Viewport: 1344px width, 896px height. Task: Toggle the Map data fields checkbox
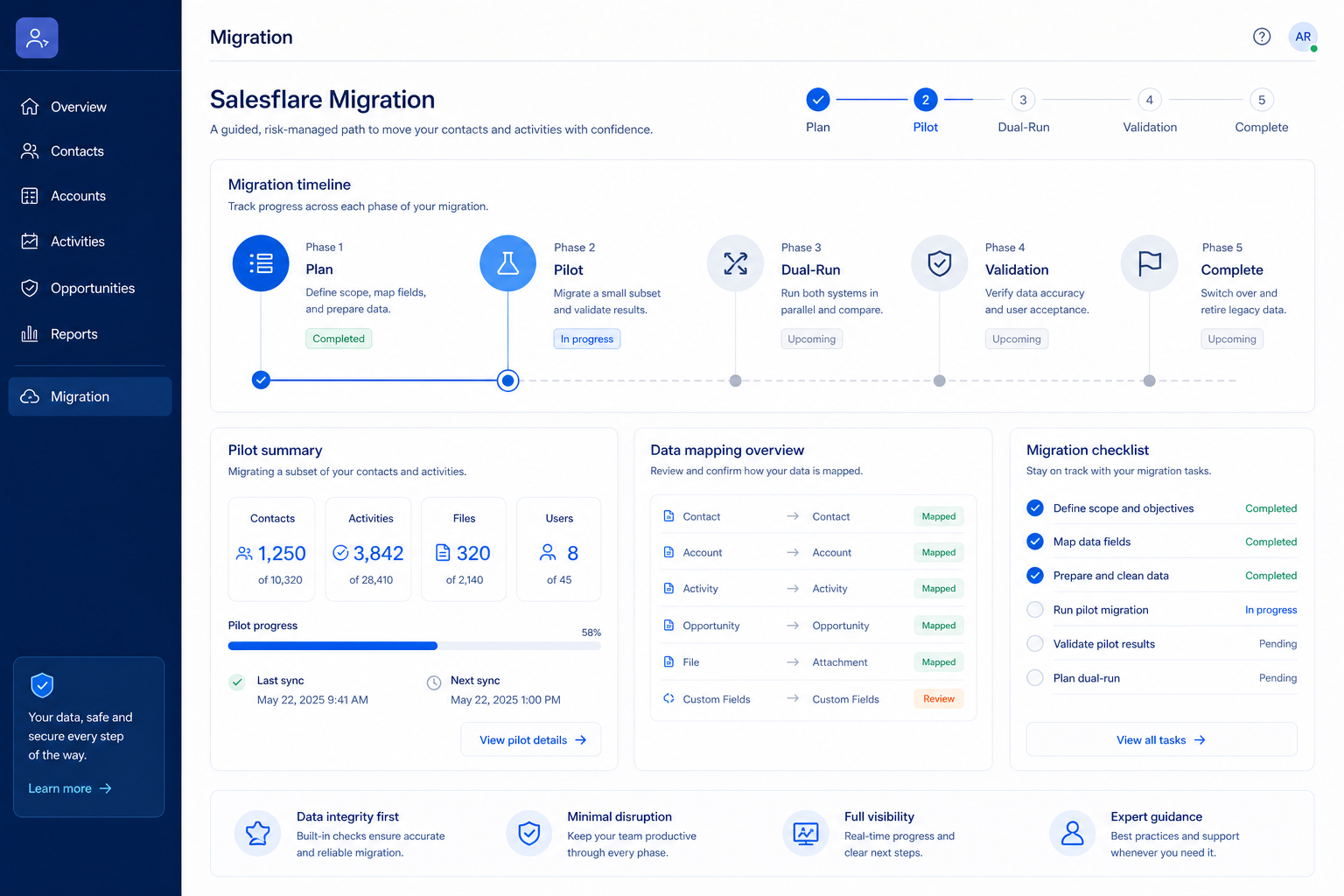(1035, 542)
